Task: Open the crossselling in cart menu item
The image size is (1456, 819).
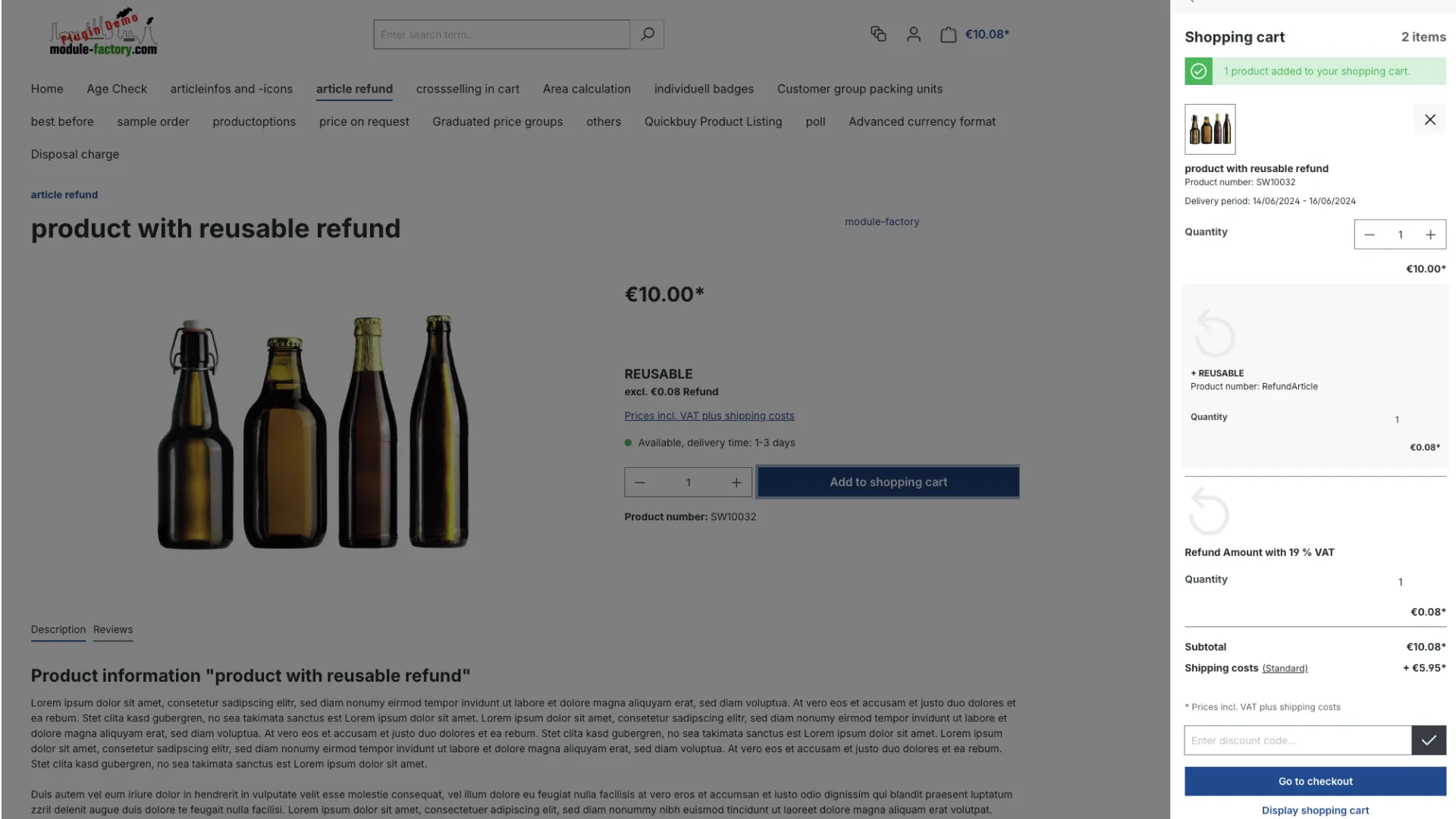Action: tap(467, 89)
